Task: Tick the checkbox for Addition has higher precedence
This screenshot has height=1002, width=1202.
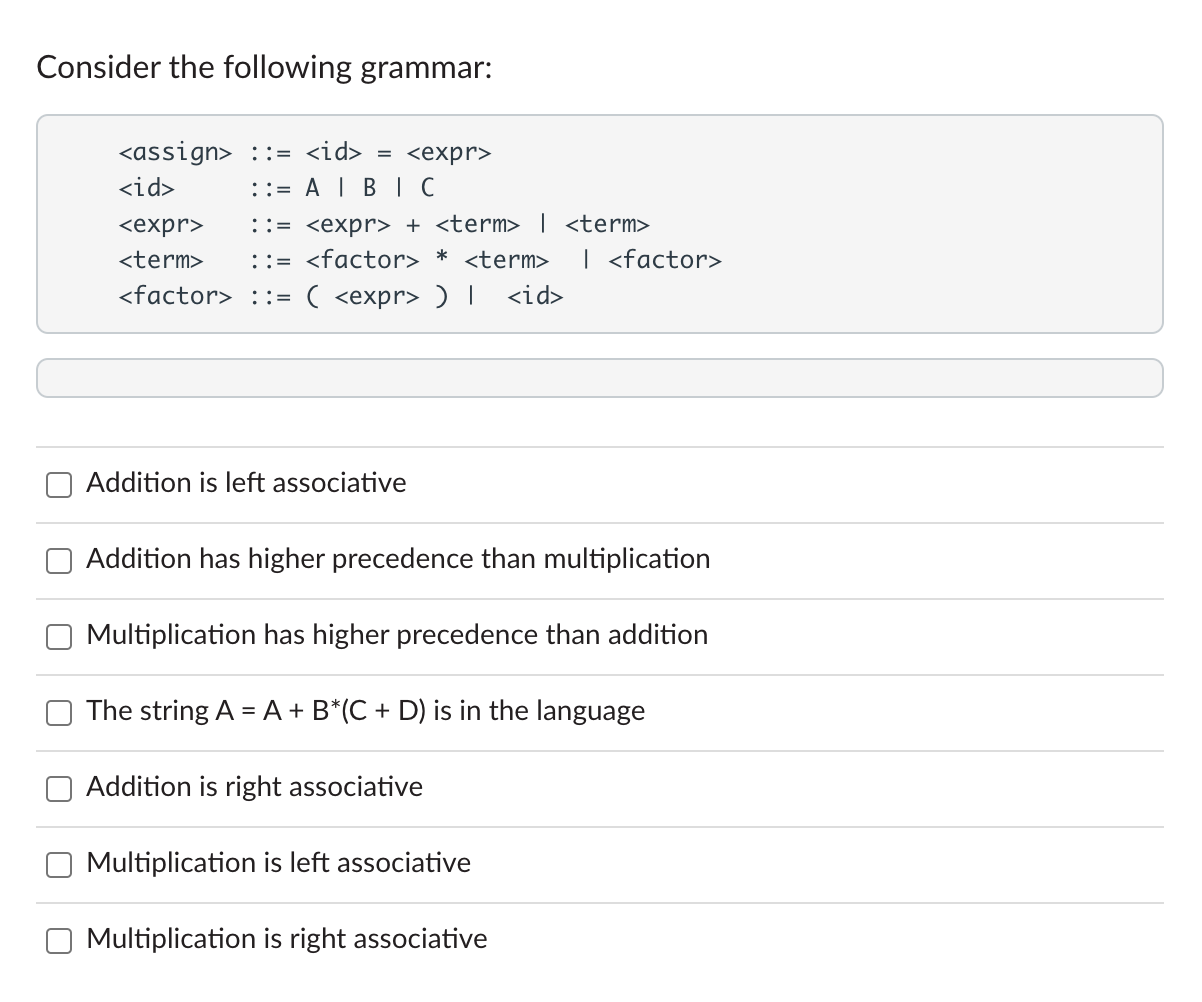Action: [x=58, y=560]
